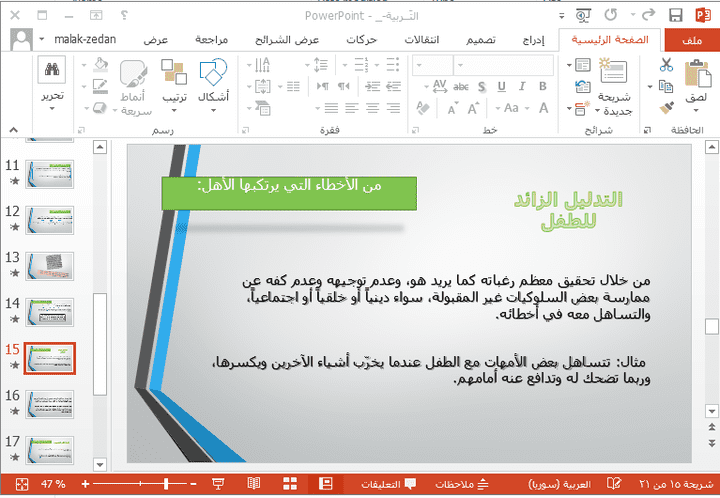Switch to Slide Sorter view icon
This screenshot has height=498, width=720.
[x=290, y=484]
